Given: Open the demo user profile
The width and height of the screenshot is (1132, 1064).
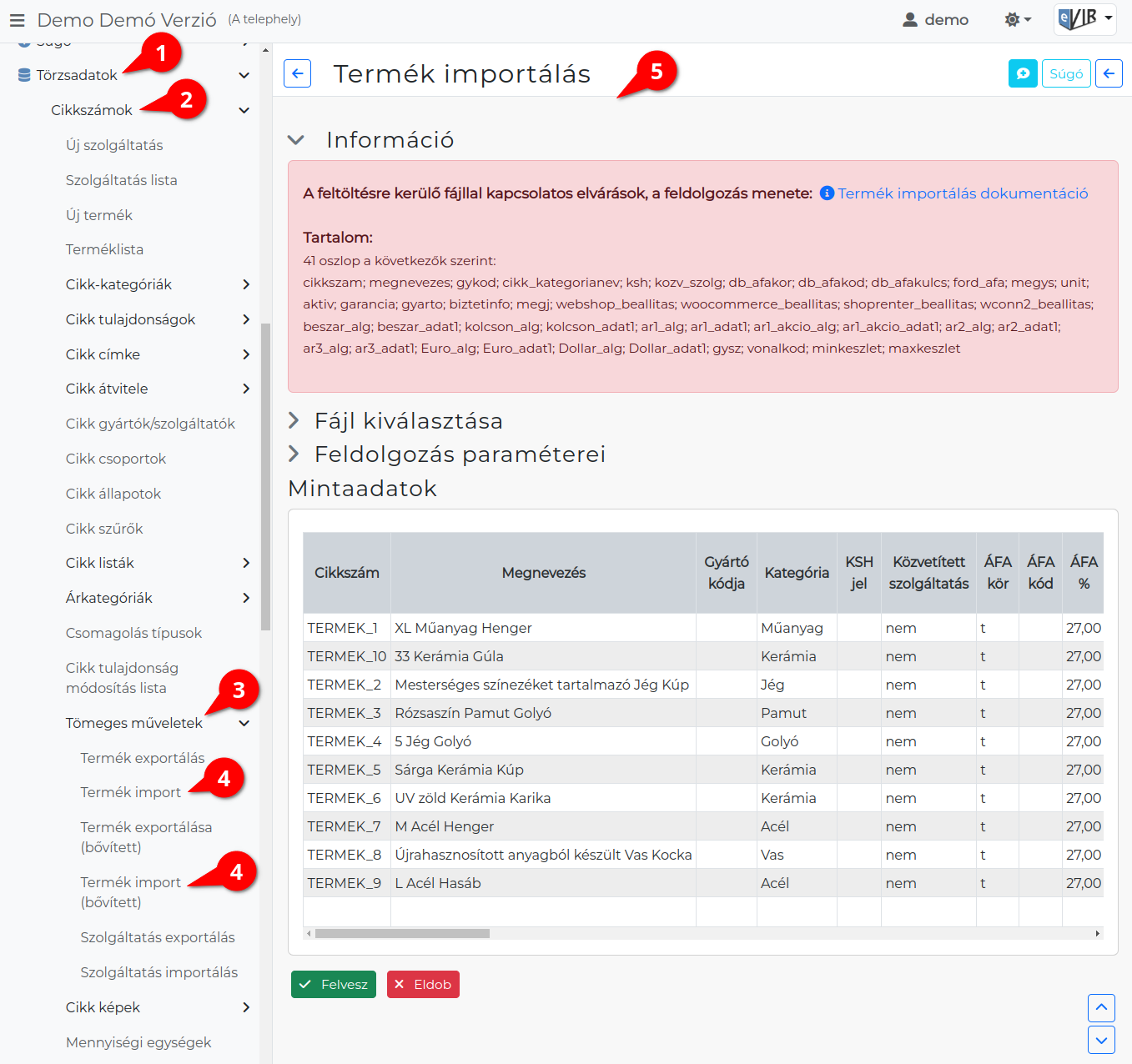Looking at the screenshot, I should 936,19.
